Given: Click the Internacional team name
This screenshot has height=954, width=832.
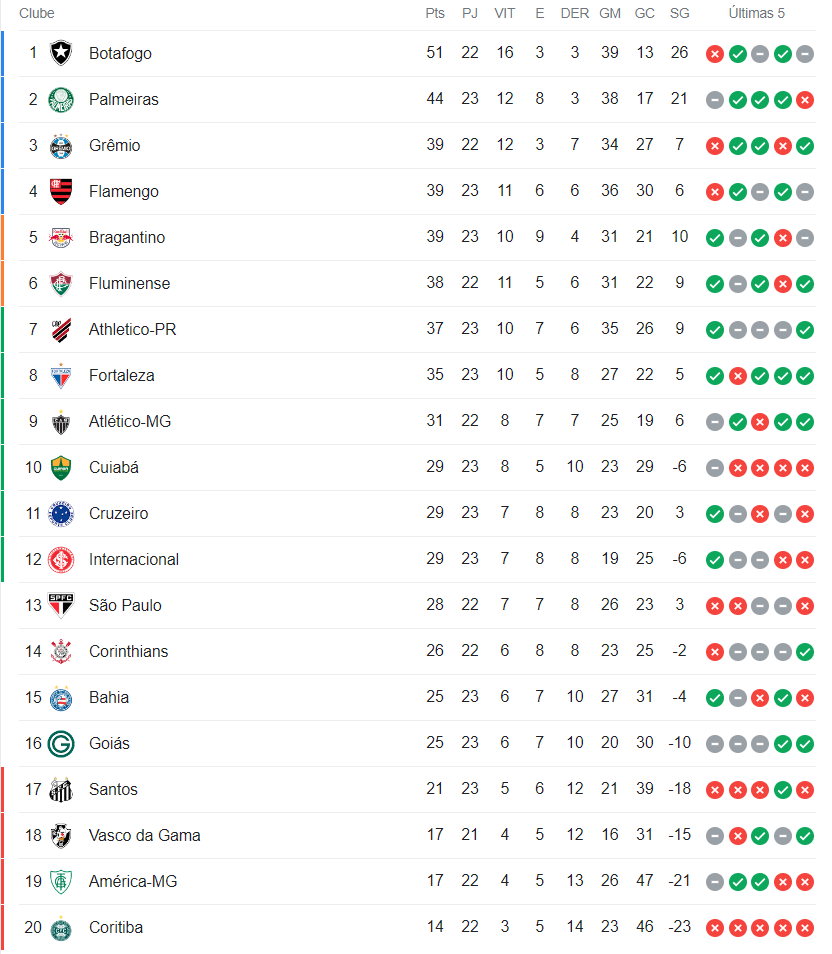Looking at the screenshot, I should [x=134, y=559].
